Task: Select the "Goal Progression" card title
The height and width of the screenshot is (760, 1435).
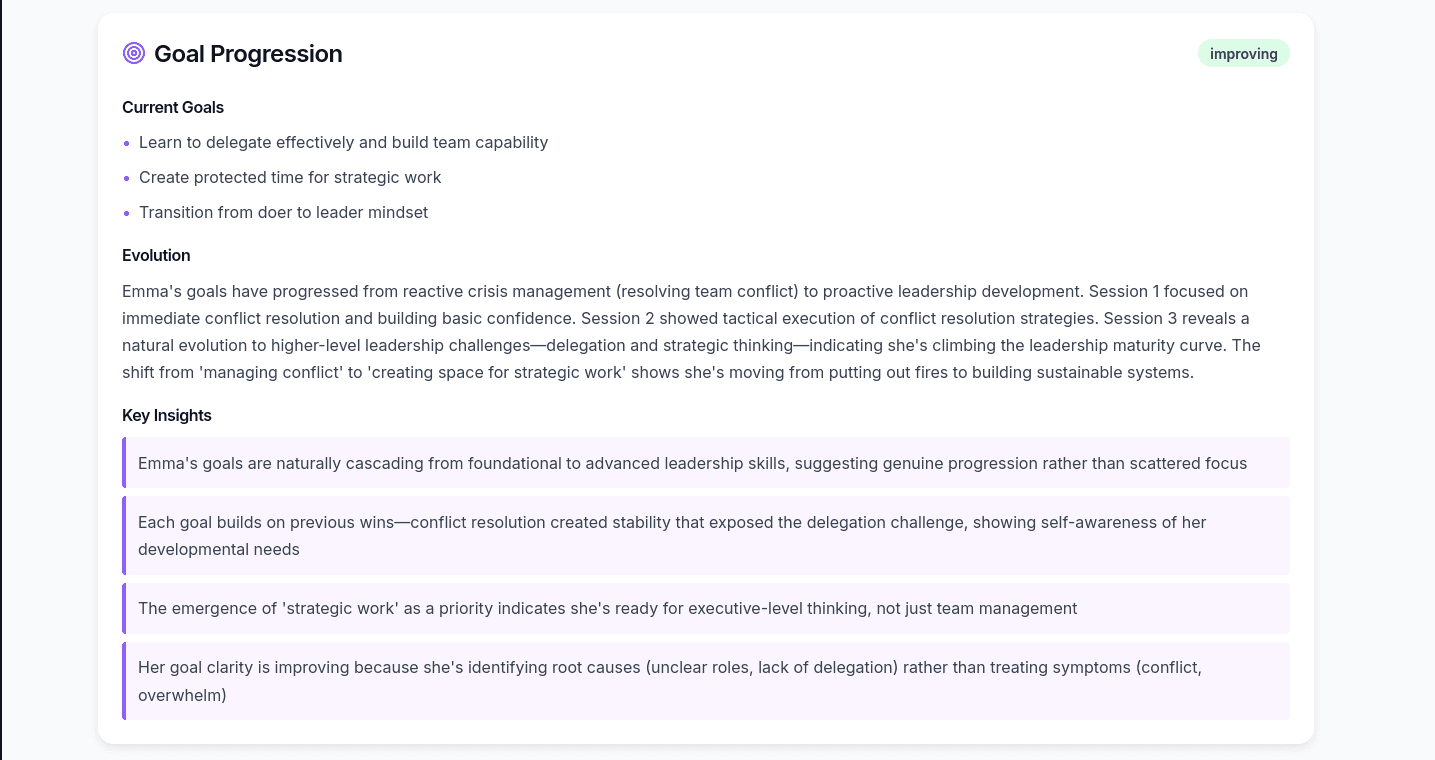Action: [248, 54]
